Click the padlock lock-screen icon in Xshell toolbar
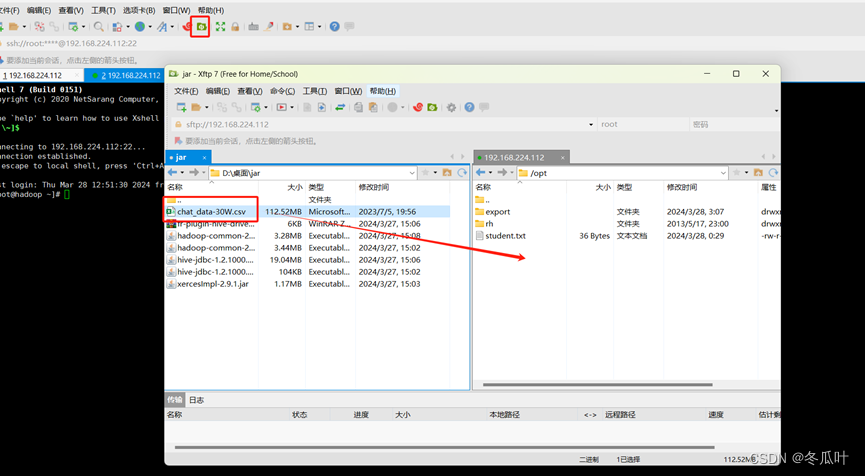Screen dimensions: 865x476 click(x=235, y=26)
